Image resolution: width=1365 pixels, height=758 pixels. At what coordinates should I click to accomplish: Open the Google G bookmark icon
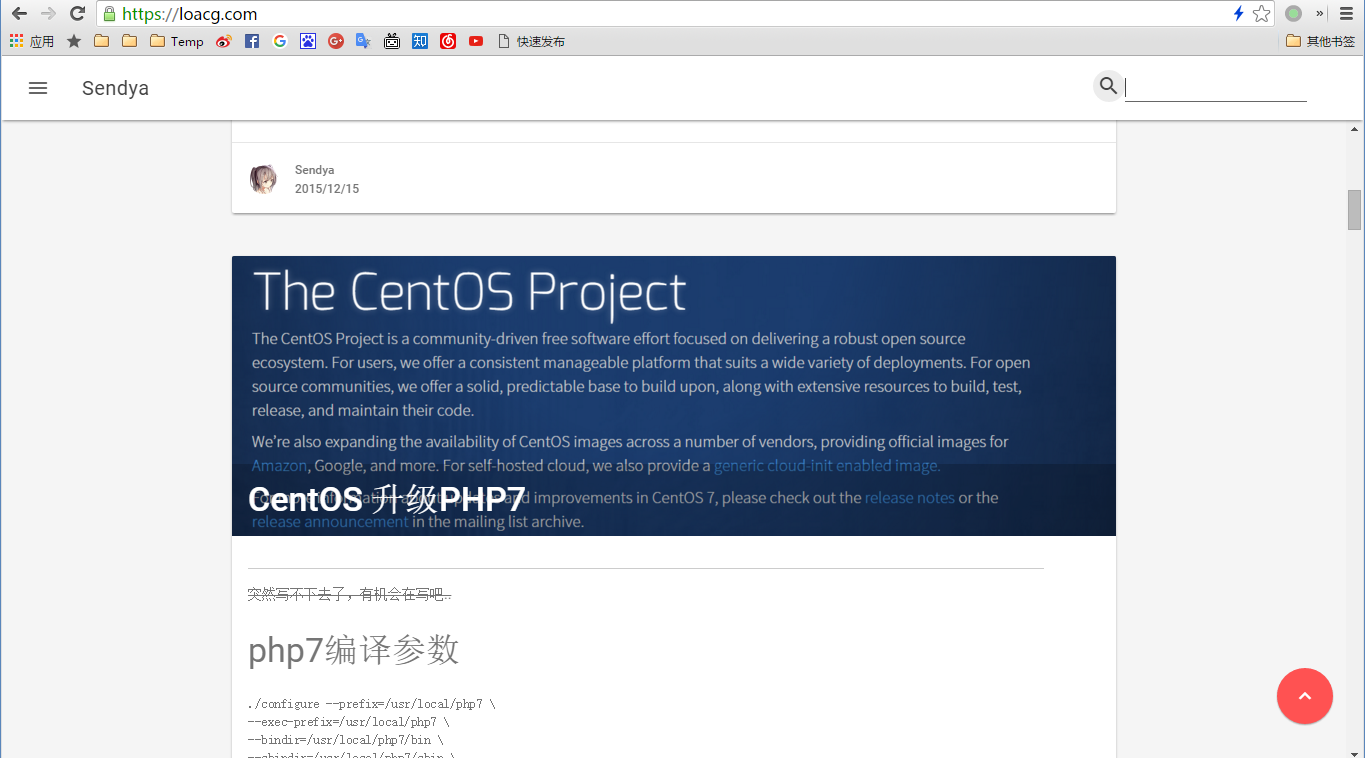[280, 41]
